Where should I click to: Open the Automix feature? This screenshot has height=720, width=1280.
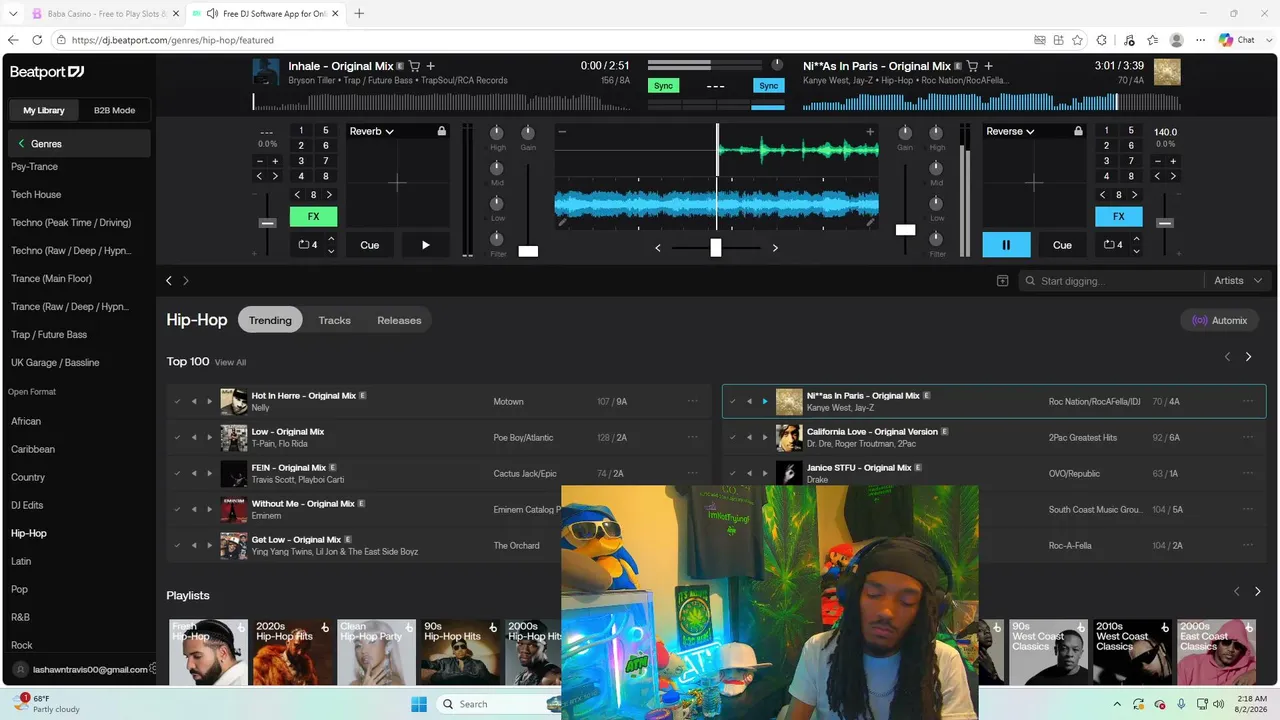pos(1219,321)
